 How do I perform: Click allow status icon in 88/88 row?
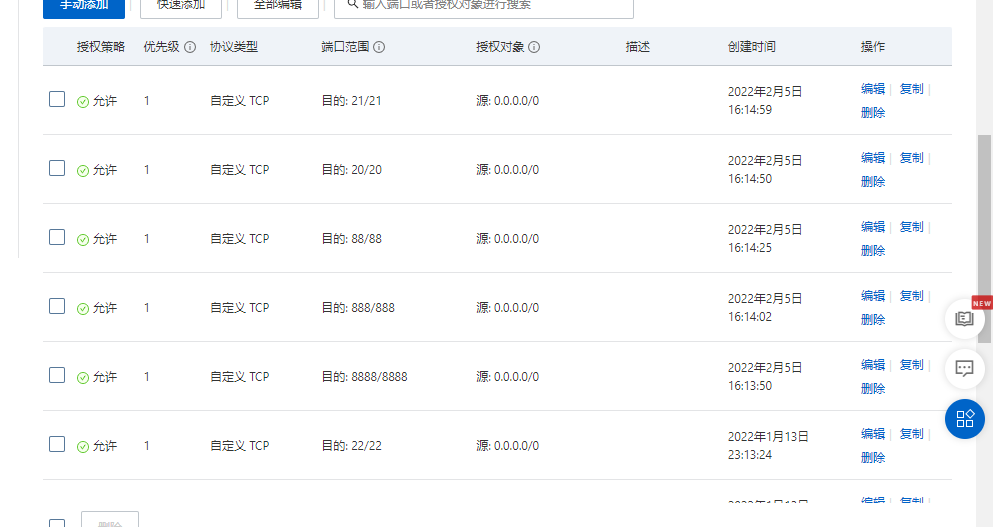pos(83,239)
